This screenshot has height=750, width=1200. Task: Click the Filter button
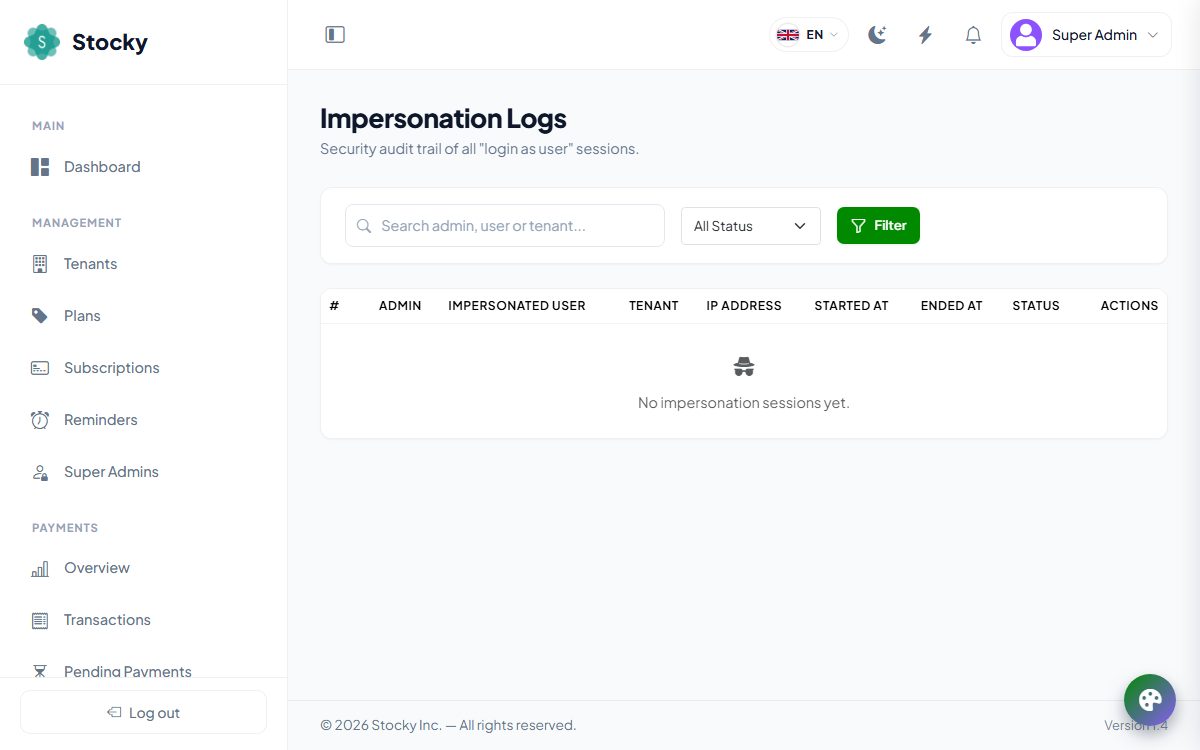coord(878,226)
